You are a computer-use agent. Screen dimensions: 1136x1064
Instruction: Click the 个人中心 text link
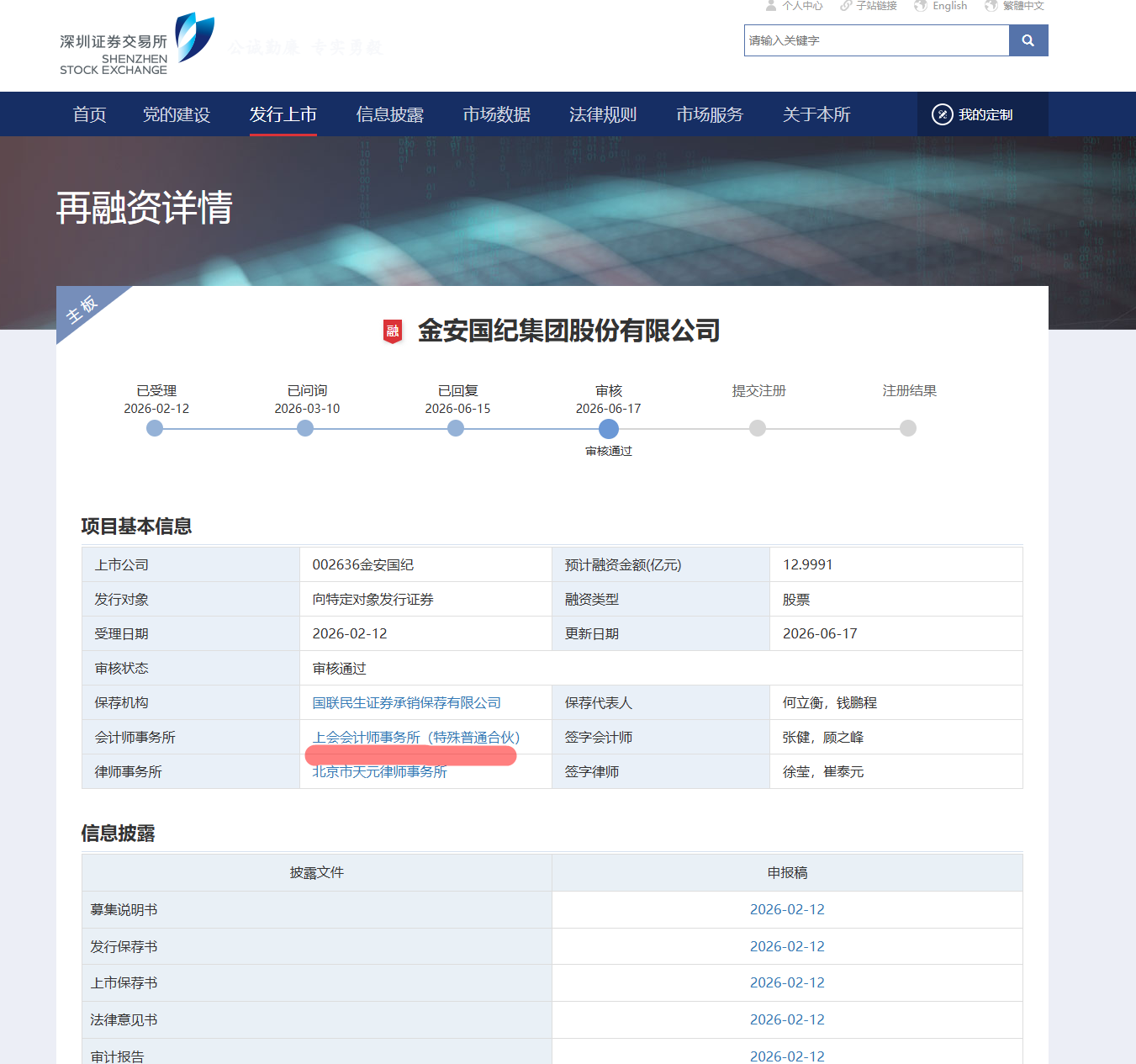click(x=803, y=6)
